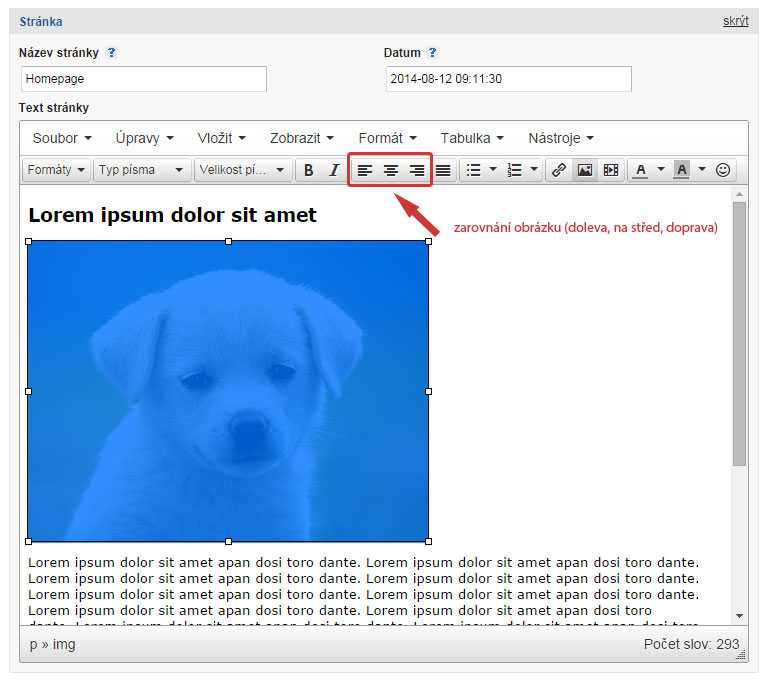Center align the image
The image size is (766, 681).
[391, 170]
